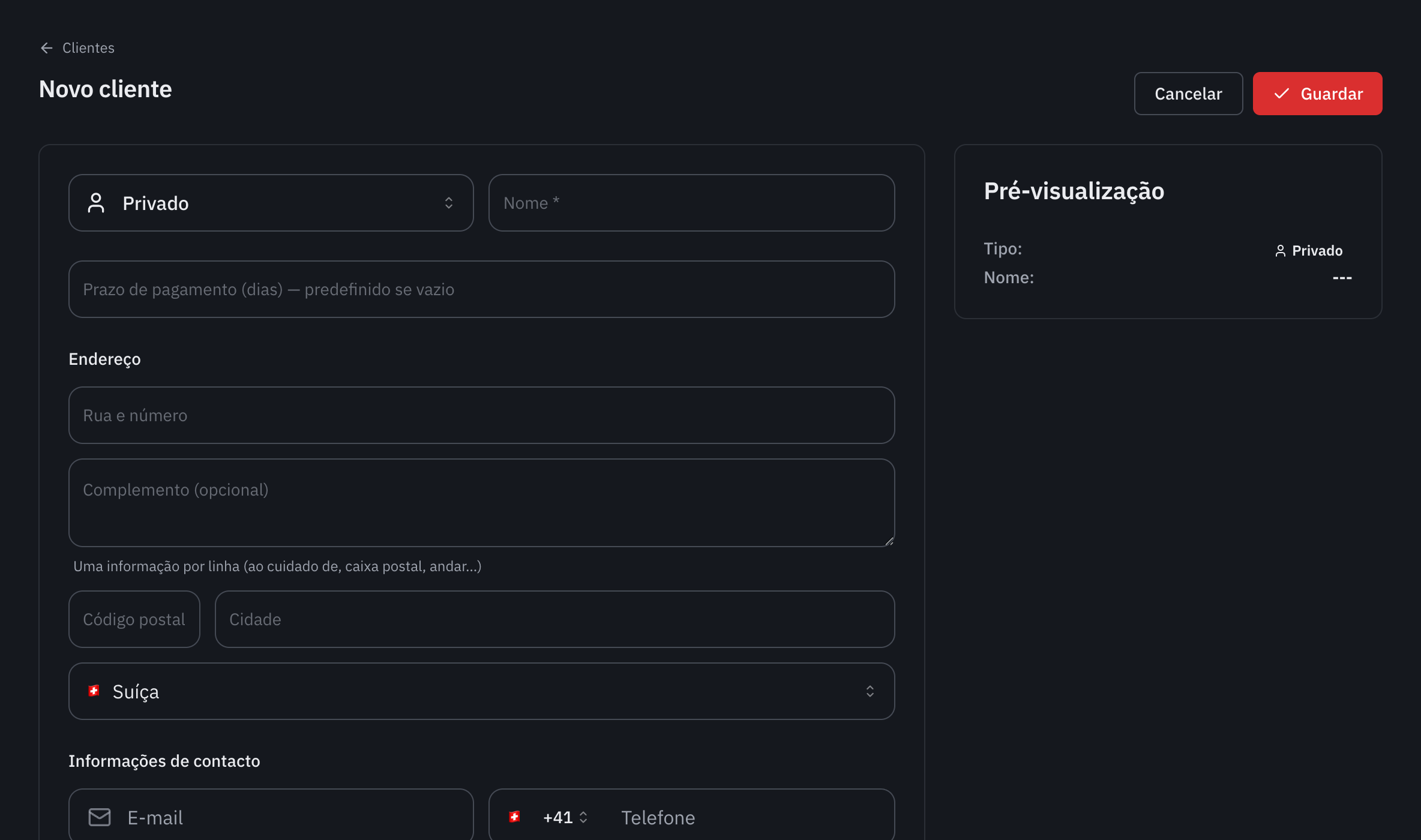Click the Prazo de pagamento (dias) field

481,289
